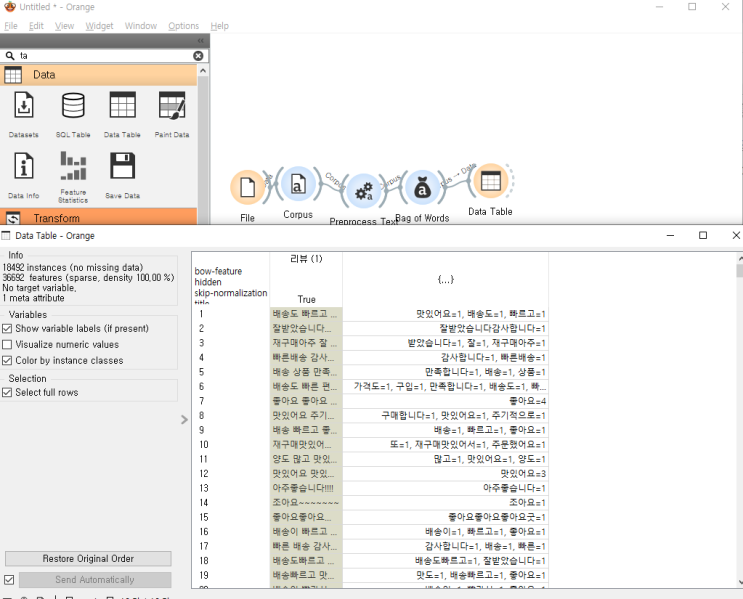
Task: Add the Data Table widget from palette
Action: [122, 114]
